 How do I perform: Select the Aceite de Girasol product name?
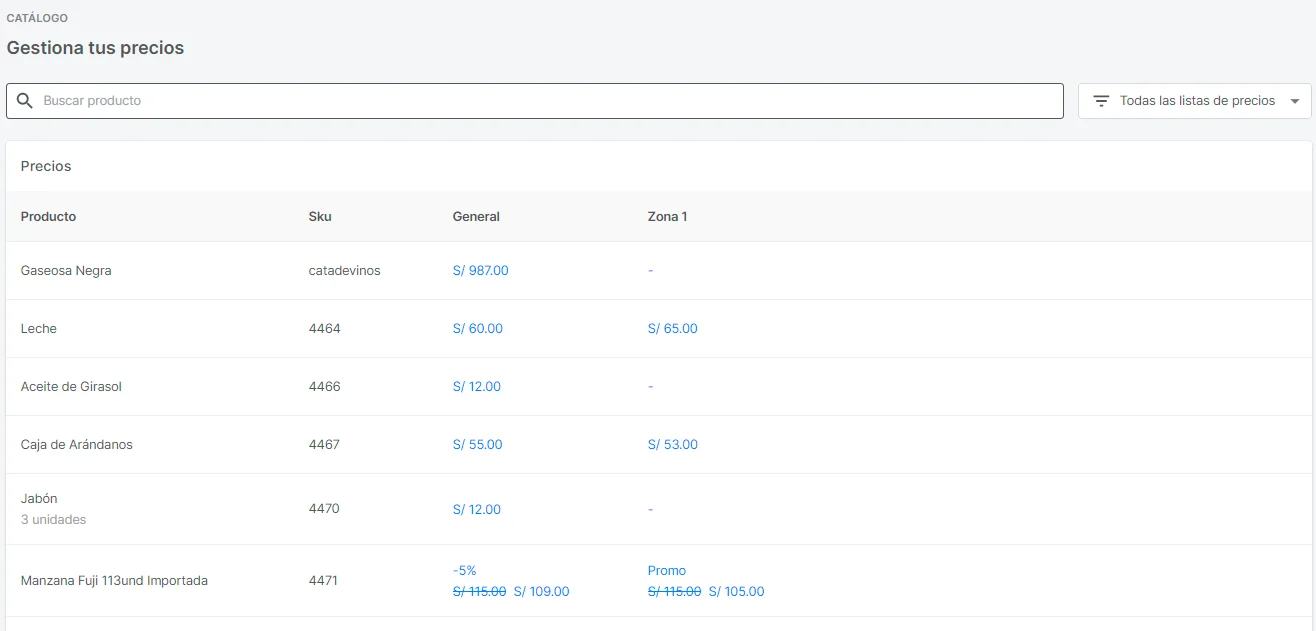pos(71,386)
